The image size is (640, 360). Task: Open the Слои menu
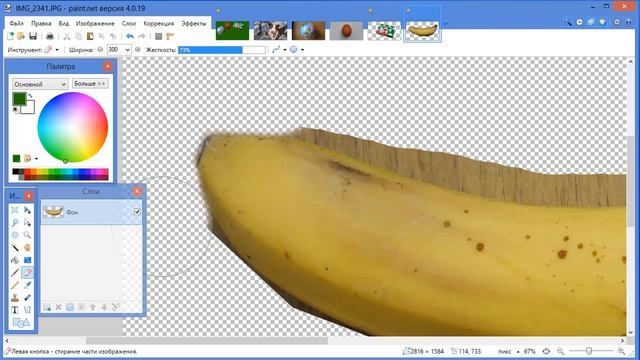coord(129,24)
